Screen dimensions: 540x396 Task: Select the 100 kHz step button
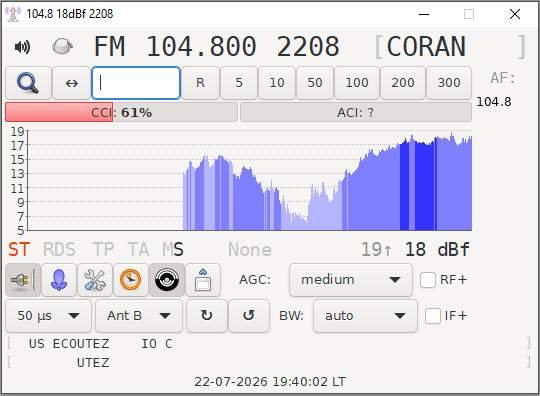pyautogui.click(x=357, y=83)
